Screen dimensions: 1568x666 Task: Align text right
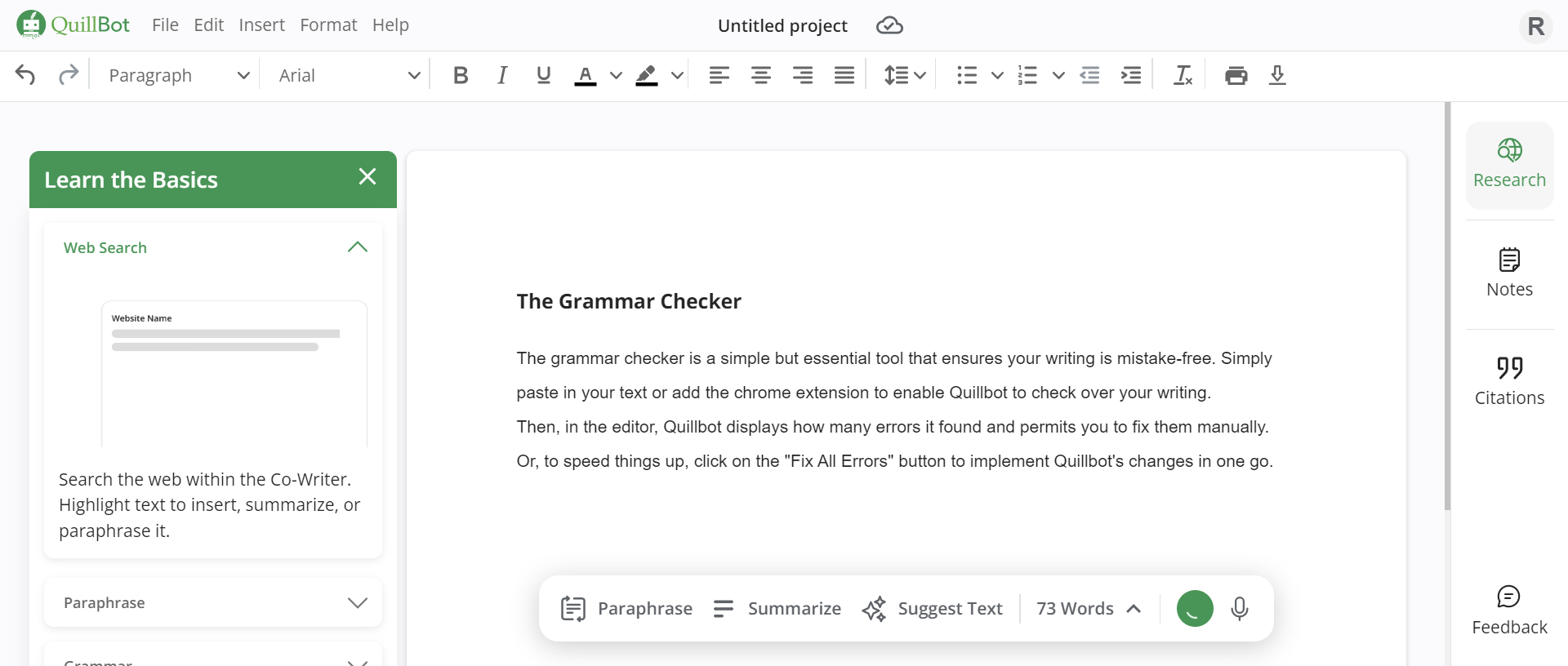coord(803,75)
